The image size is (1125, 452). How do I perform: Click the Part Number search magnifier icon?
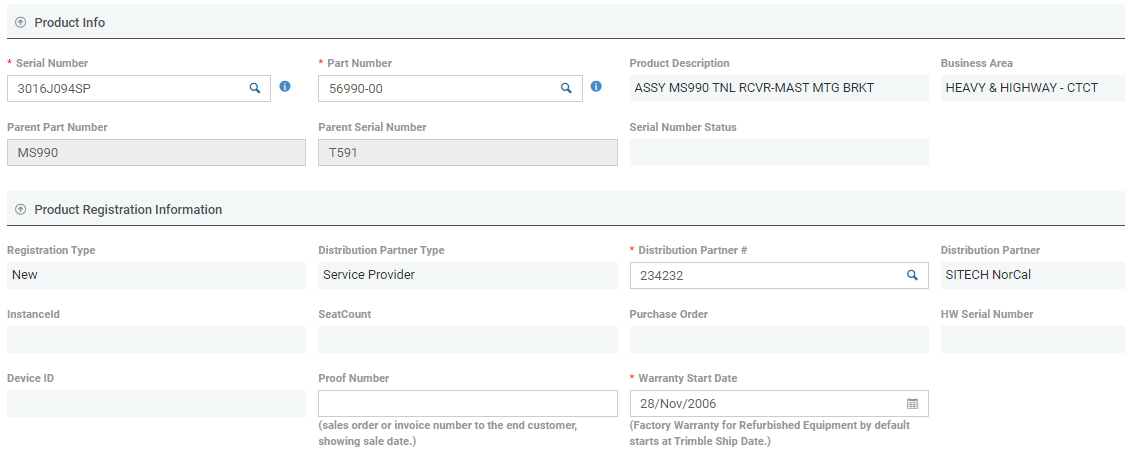coord(566,88)
